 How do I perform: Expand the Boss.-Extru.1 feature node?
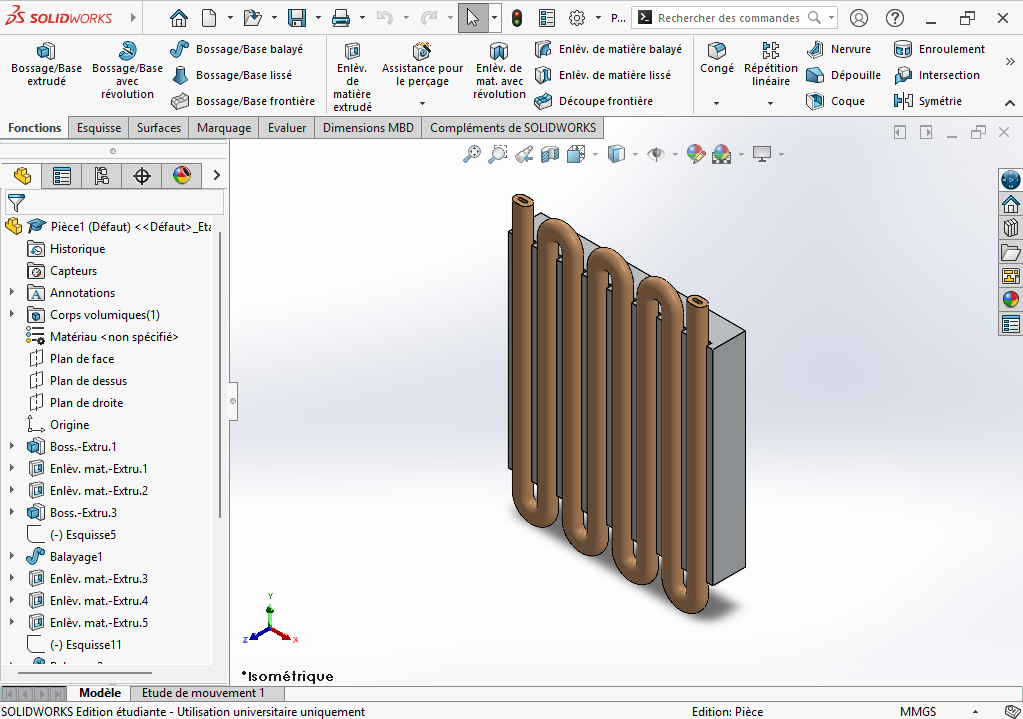tap(12, 447)
